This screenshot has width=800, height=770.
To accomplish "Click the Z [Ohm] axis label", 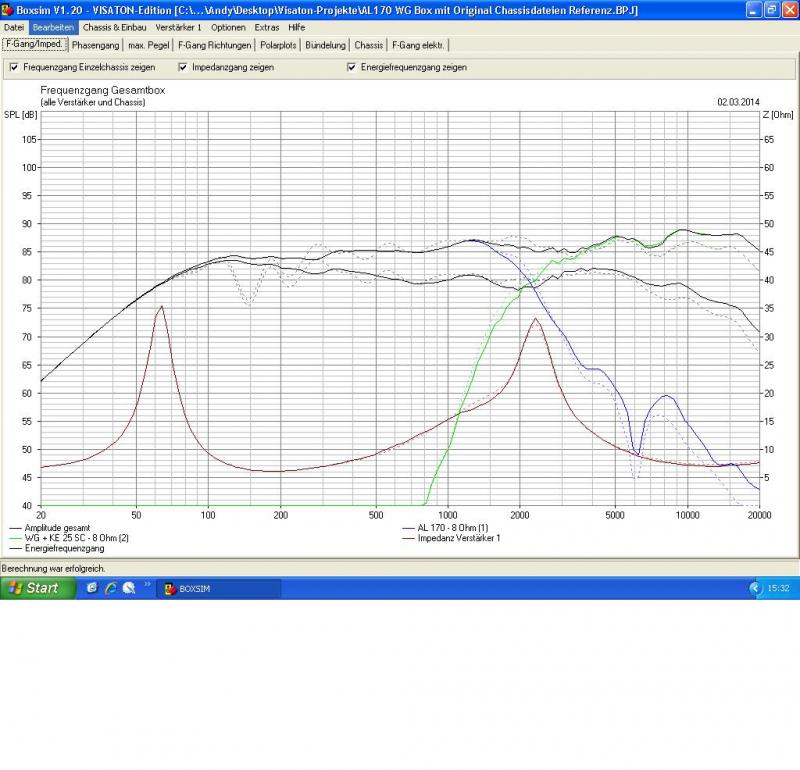I will [x=778, y=115].
